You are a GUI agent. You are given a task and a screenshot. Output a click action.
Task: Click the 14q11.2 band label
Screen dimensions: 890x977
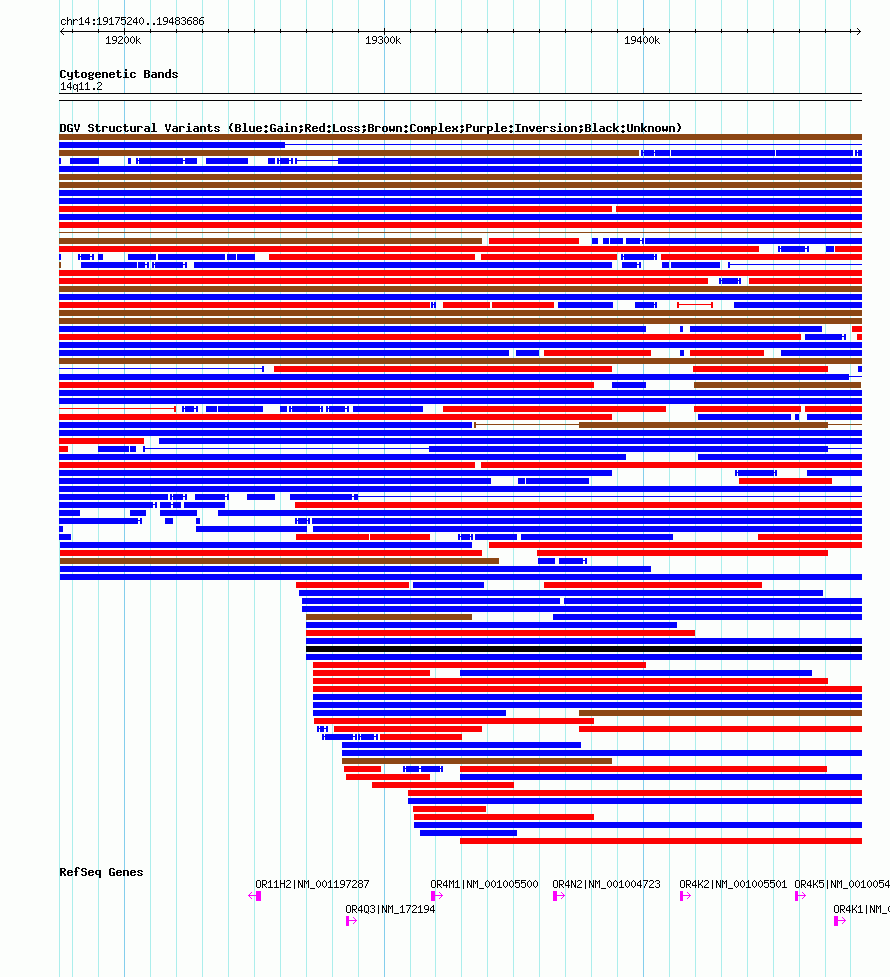click(81, 87)
